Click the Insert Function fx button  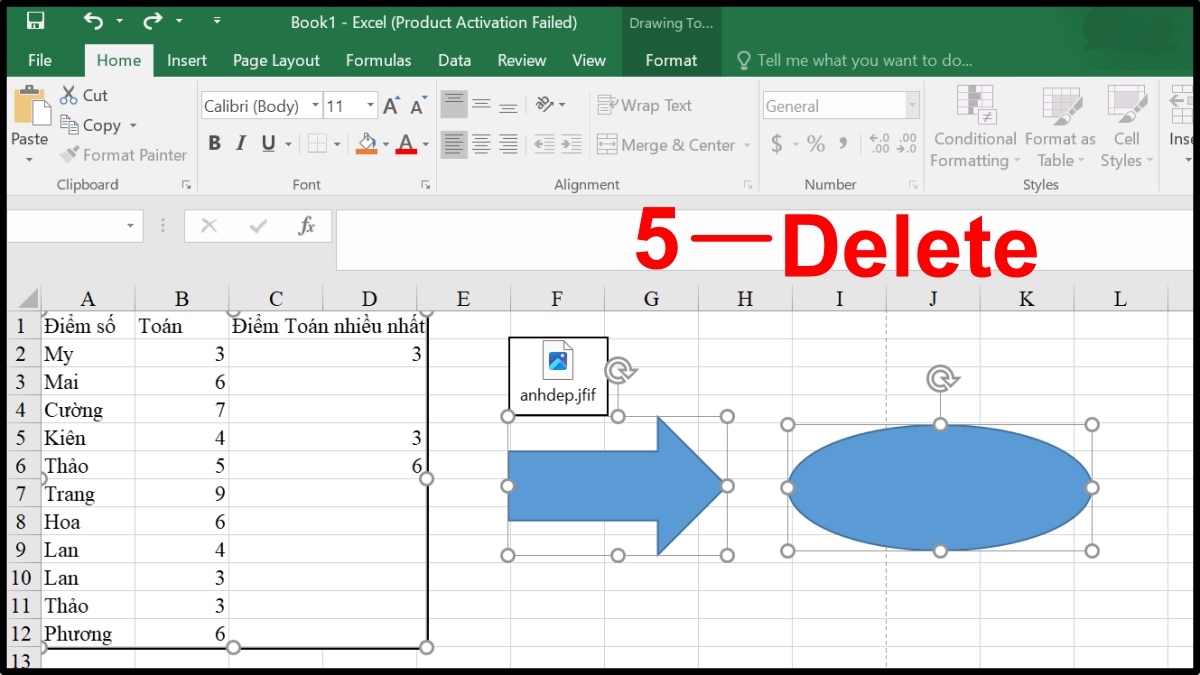(x=305, y=225)
